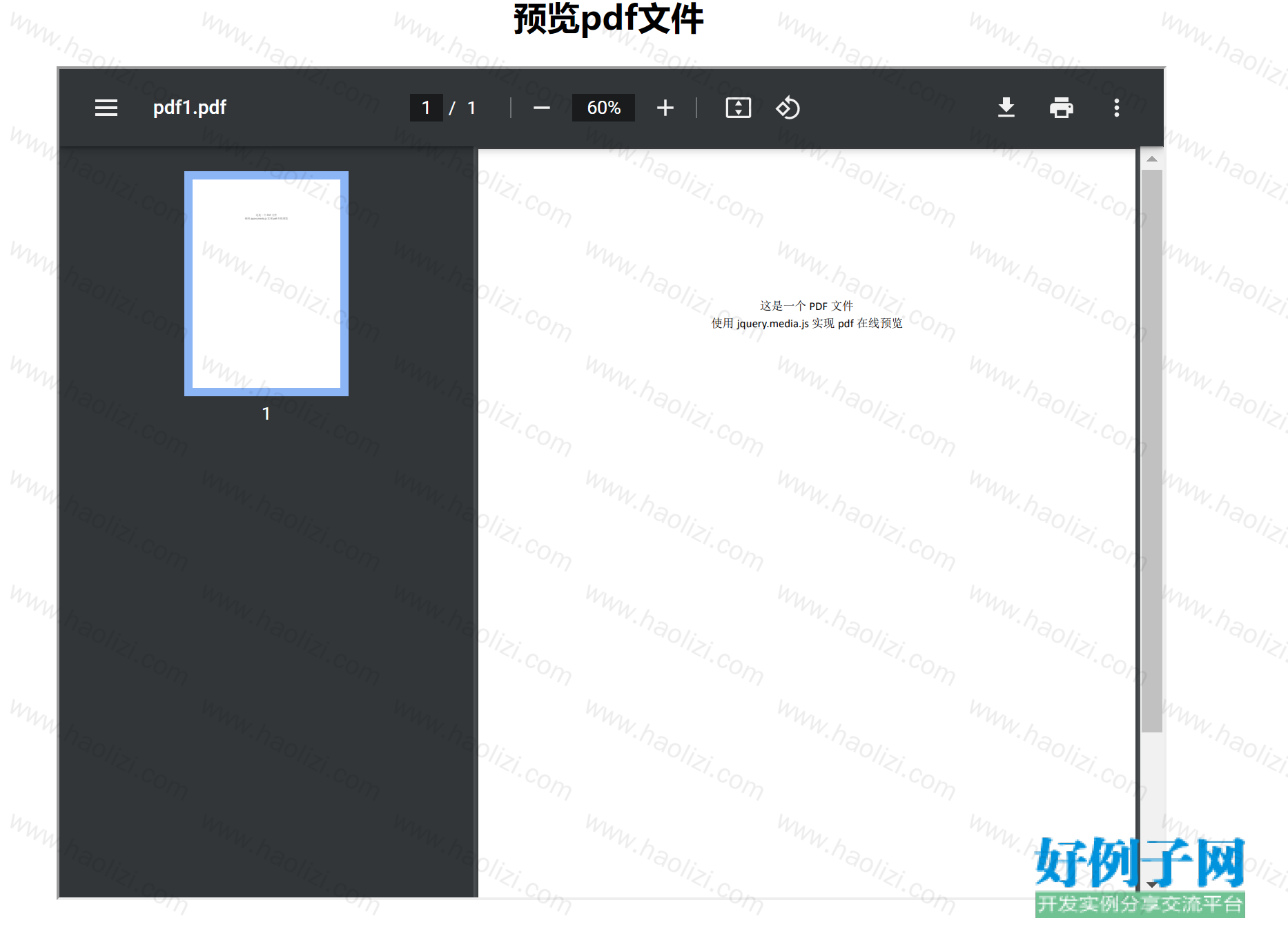Click the current page number field
The width and height of the screenshot is (1288, 925).
pos(426,108)
